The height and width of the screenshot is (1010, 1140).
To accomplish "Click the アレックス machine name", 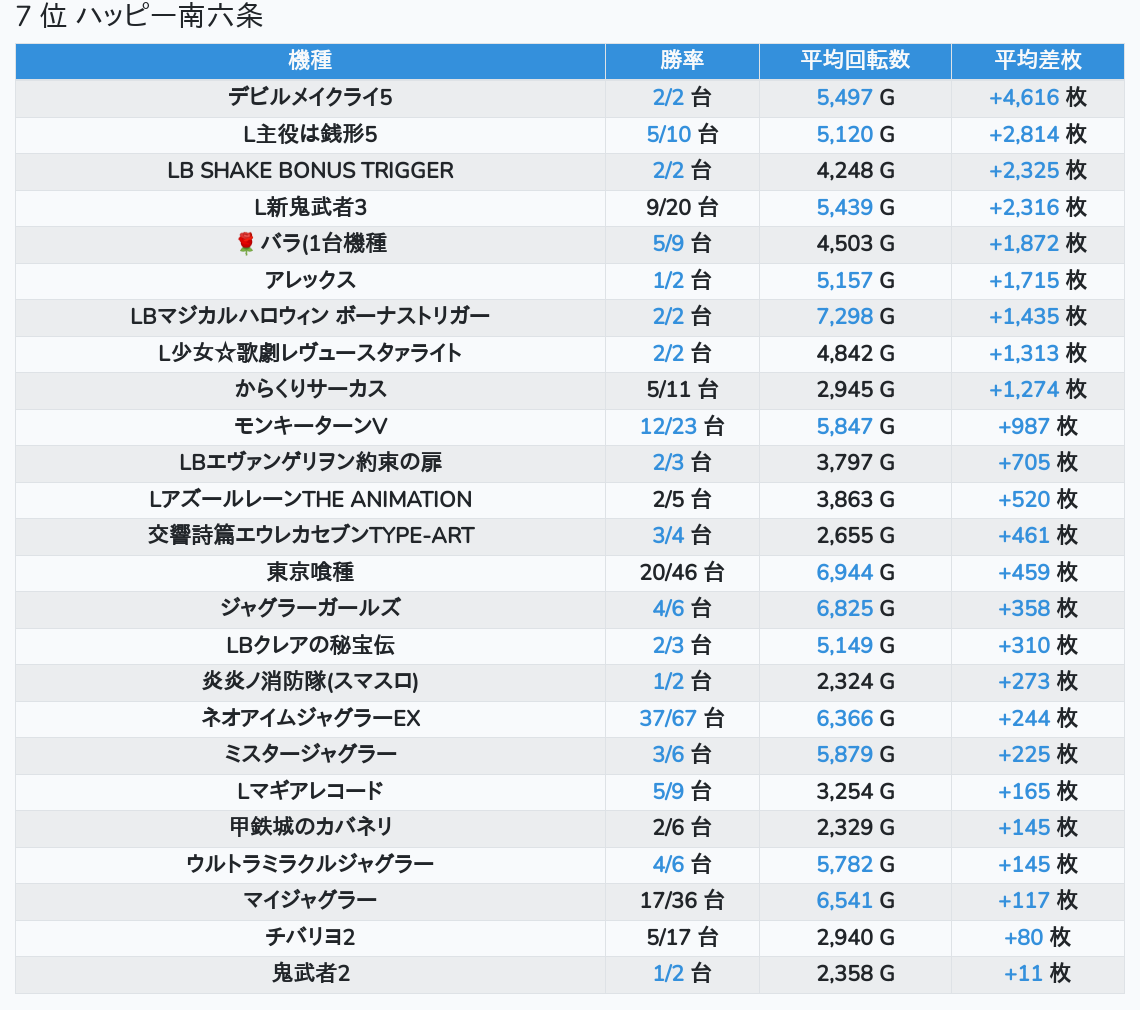I will point(310,280).
